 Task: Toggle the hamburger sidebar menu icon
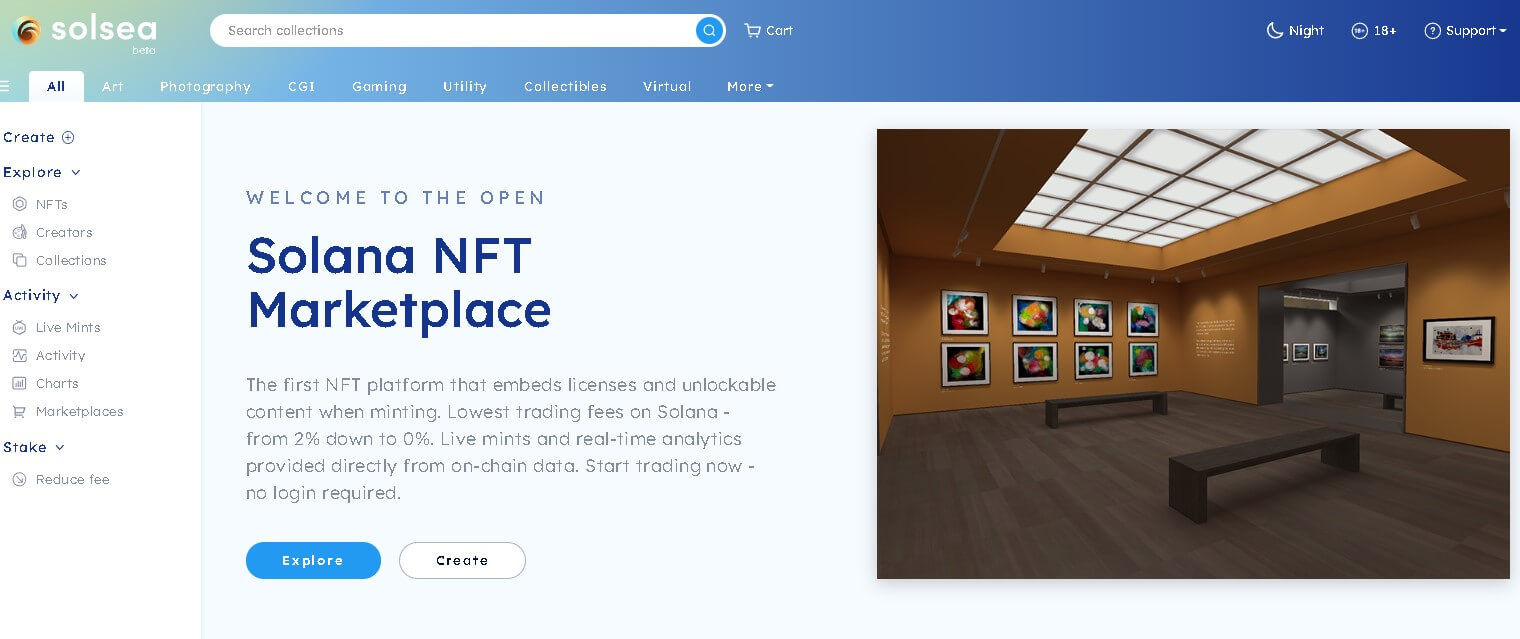5,87
